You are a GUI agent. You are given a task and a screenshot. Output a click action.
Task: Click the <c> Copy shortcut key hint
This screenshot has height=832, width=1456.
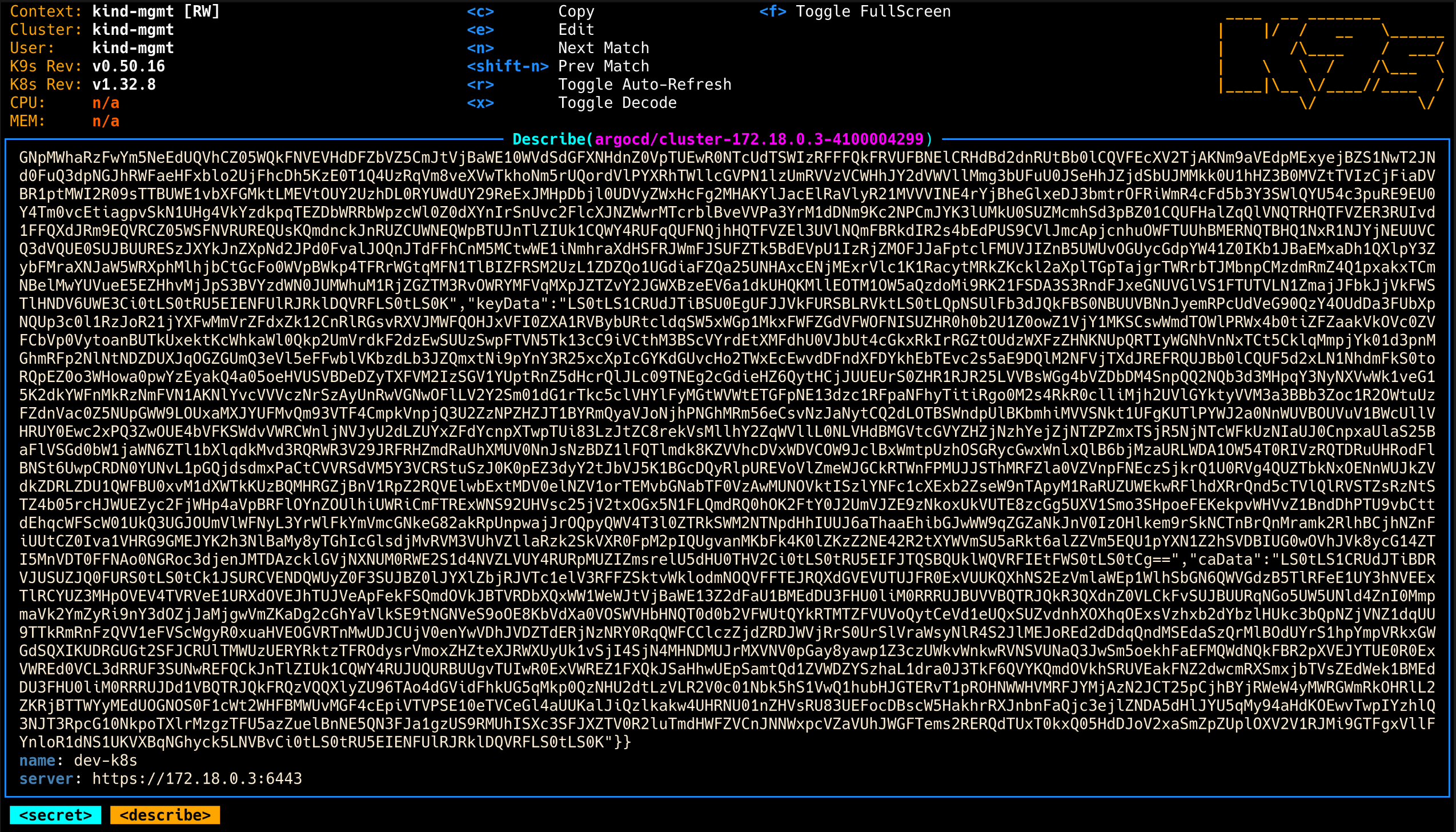tap(480, 11)
